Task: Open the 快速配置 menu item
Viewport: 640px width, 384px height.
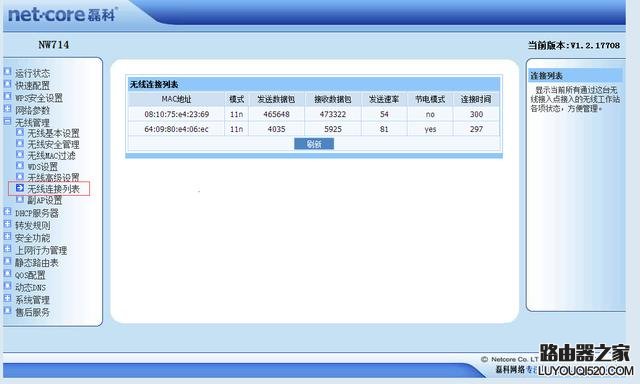Action: click(x=32, y=86)
